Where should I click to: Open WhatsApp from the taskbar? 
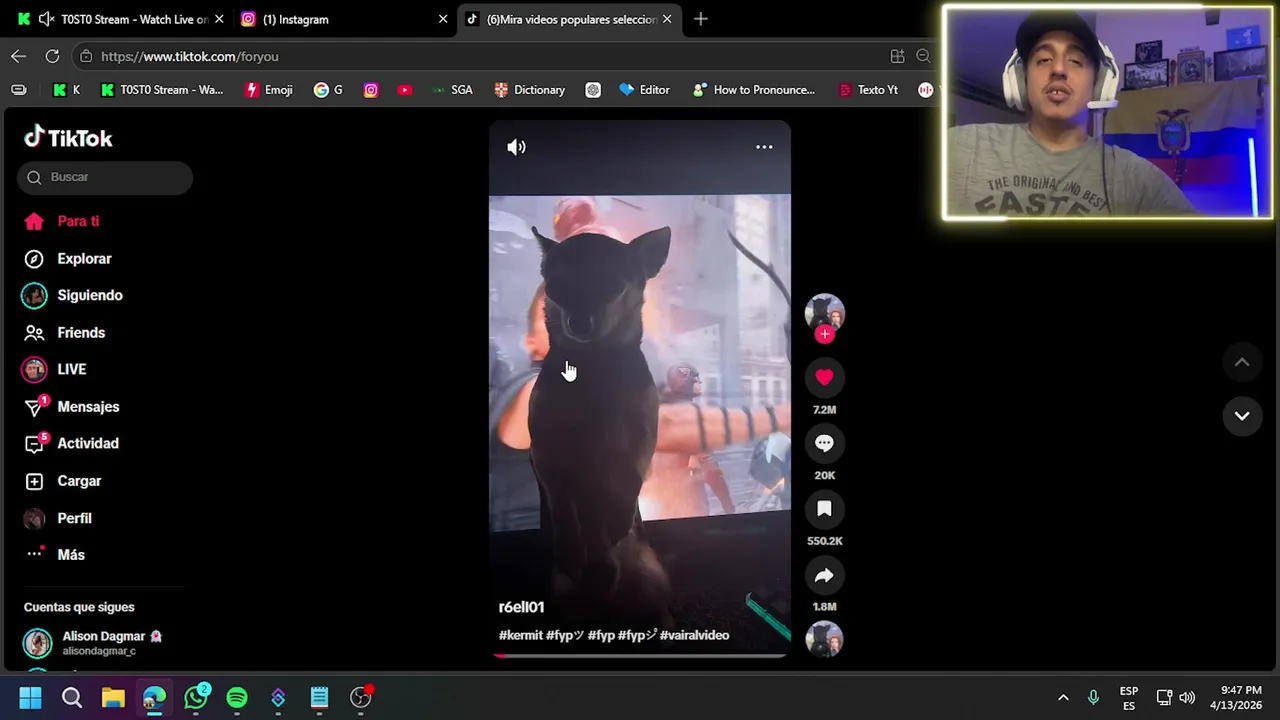tap(196, 698)
